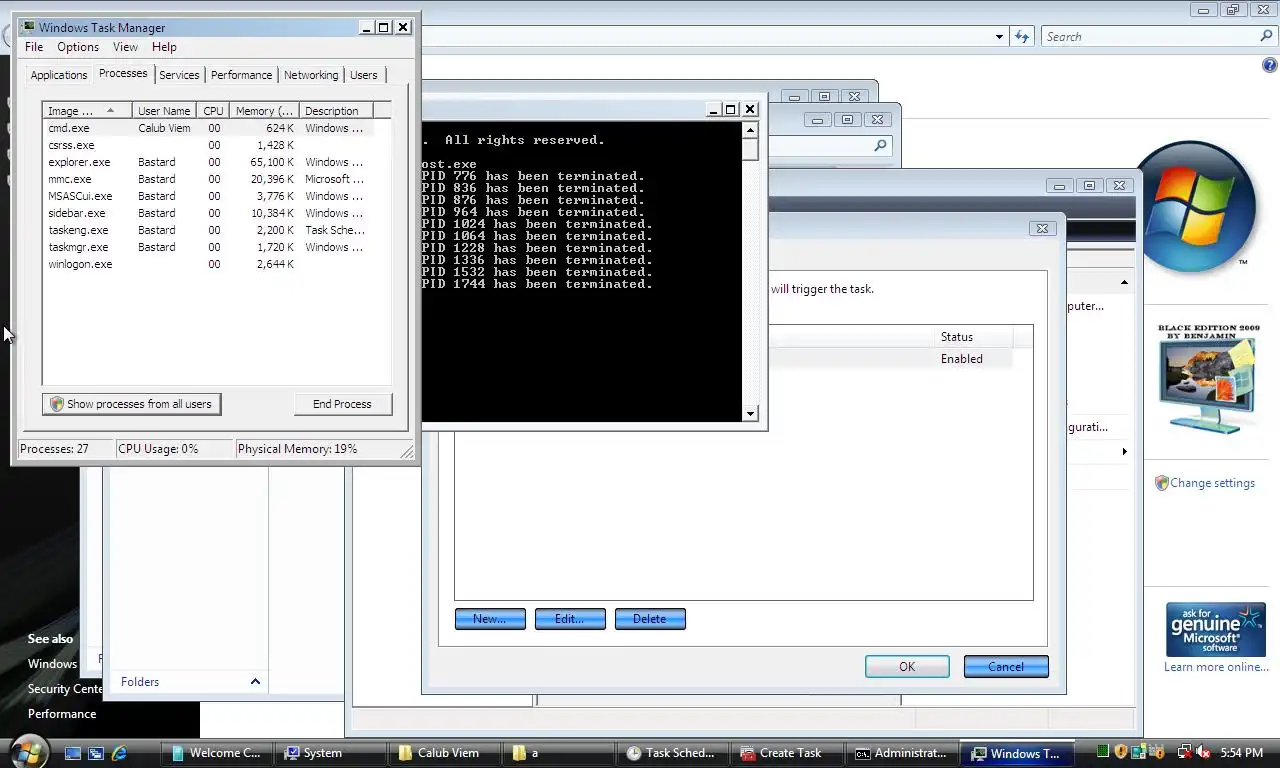
Task: Click the refresh arrows button beside address bar
Action: [1021, 37]
